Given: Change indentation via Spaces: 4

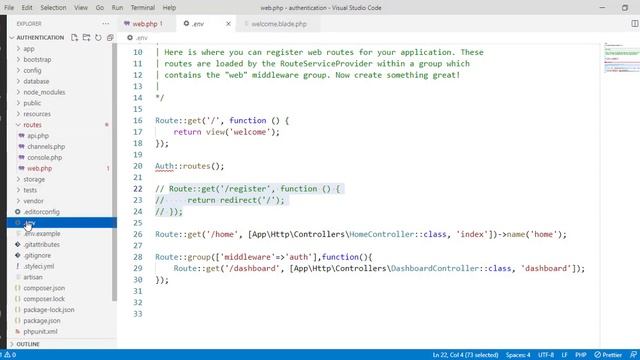Looking at the screenshot, I should [x=518, y=355].
